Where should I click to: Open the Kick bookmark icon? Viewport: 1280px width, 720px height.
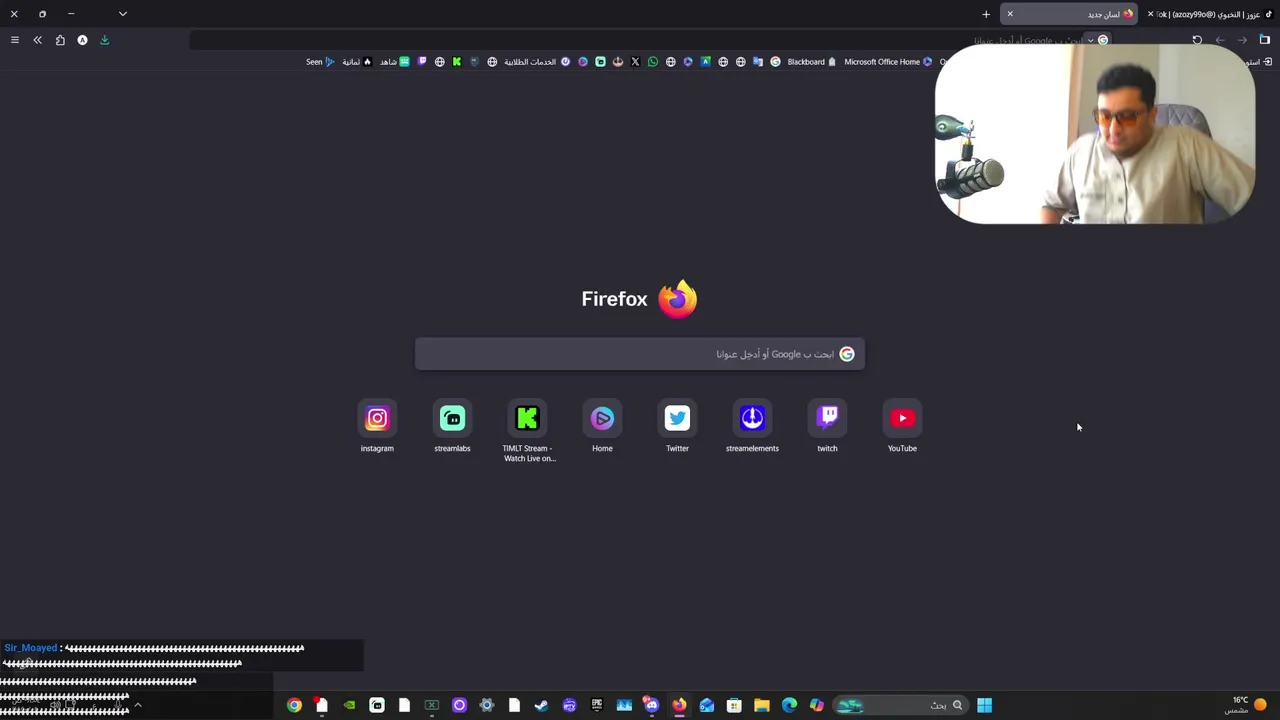(457, 62)
